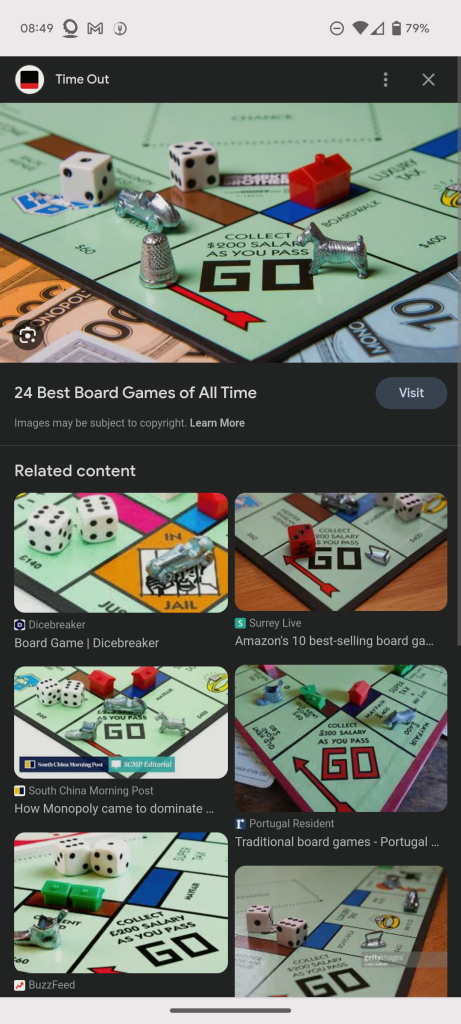
Task: Tap the Surrey Live favicon
Action: pos(240,623)
